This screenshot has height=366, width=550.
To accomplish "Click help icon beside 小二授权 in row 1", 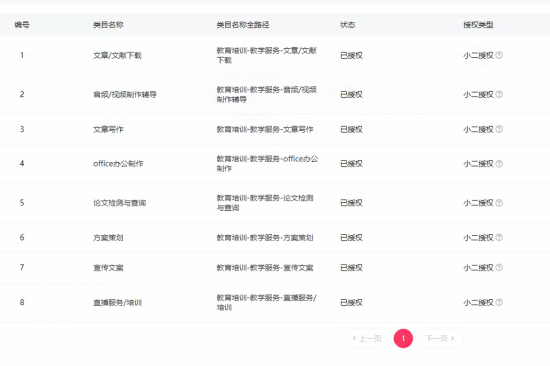I will (499, 55).
